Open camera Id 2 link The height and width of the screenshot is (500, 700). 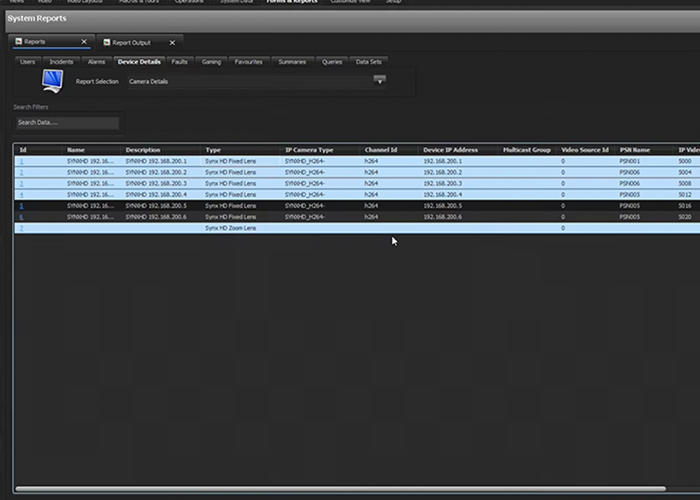point(21,172)
